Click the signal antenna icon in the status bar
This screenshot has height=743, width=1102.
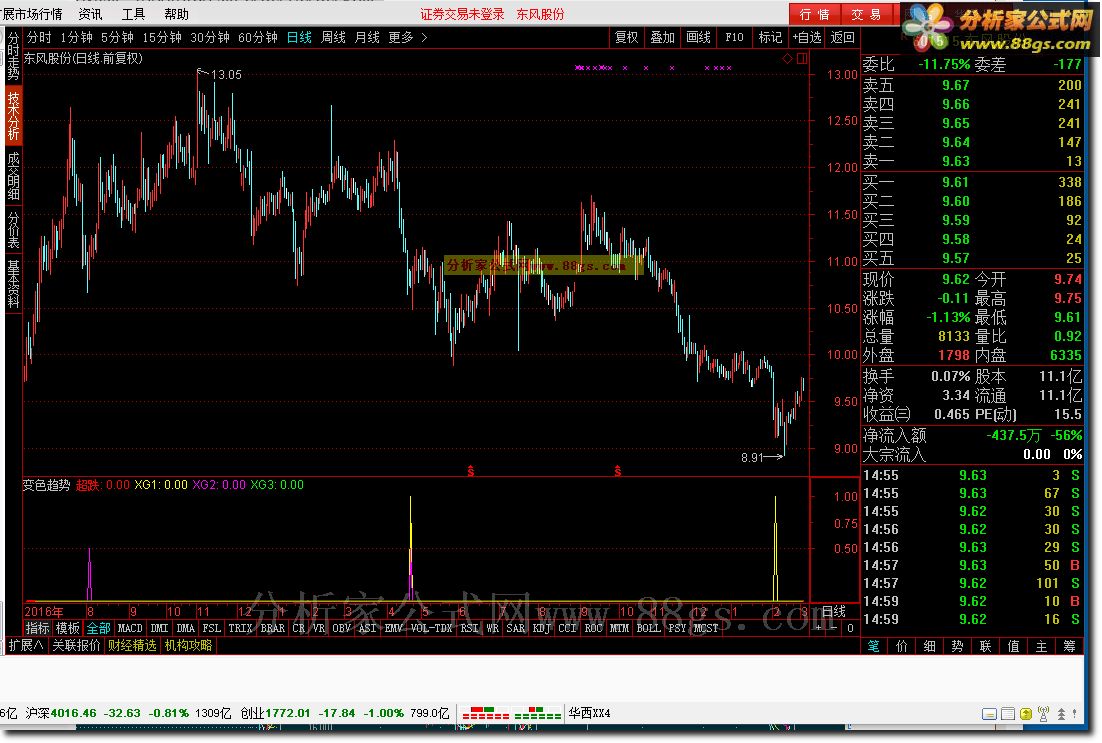pos(1044,713)
